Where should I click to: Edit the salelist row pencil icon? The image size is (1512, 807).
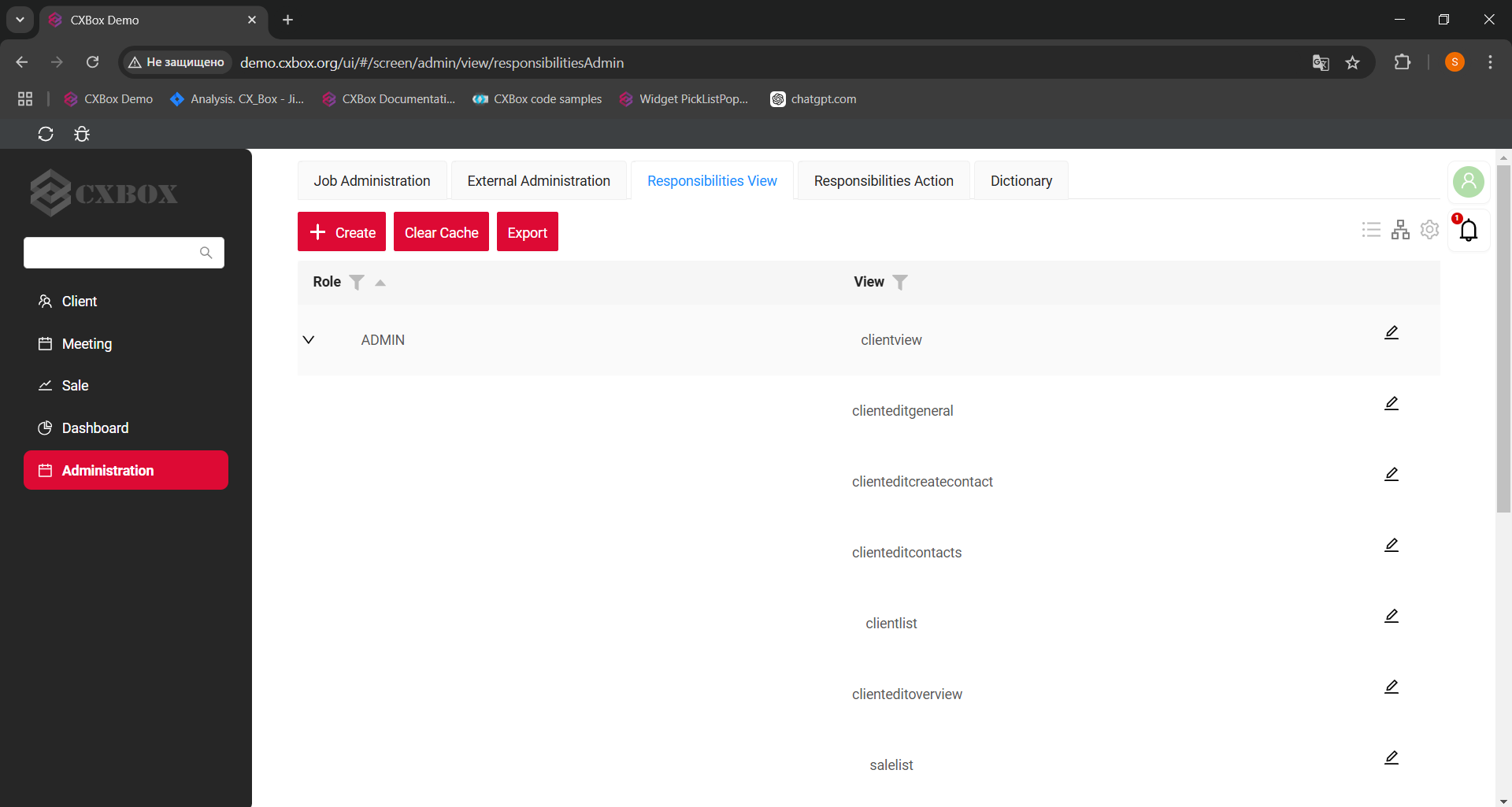point(1392,757)
